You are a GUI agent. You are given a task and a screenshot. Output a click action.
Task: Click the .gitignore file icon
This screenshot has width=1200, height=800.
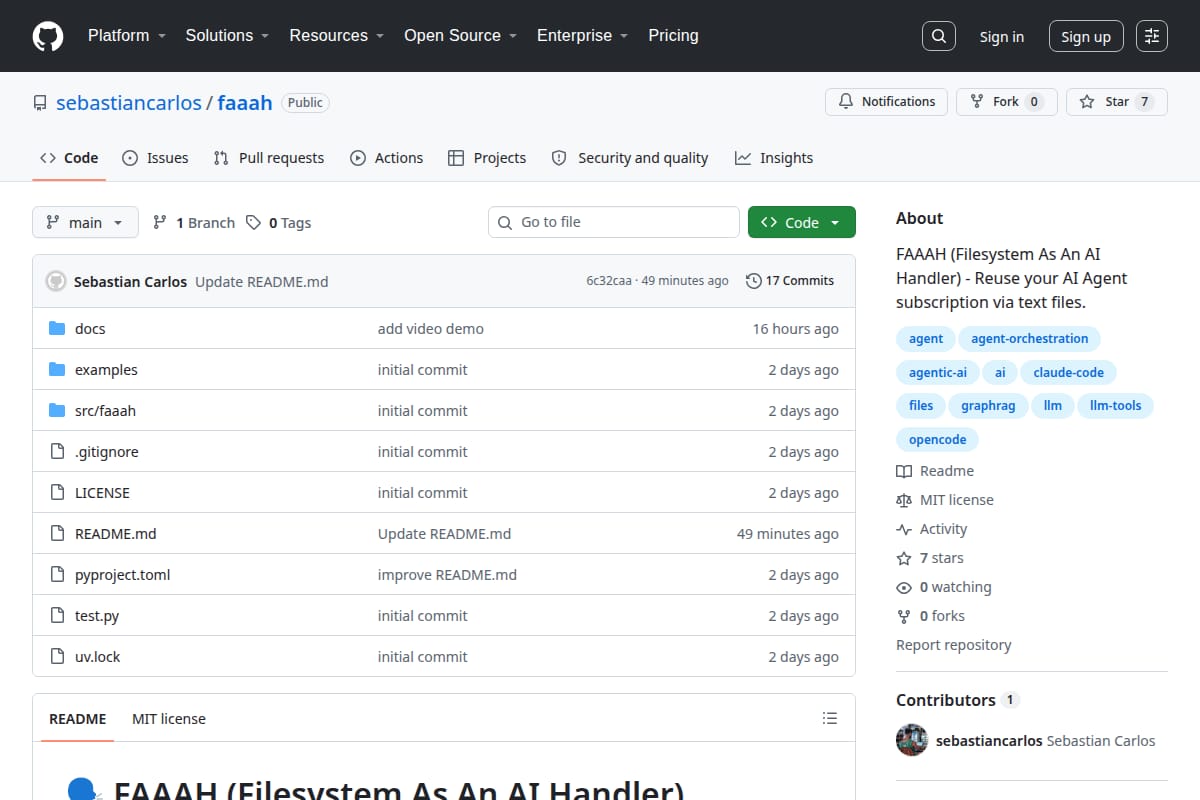[x=57, y=451]
